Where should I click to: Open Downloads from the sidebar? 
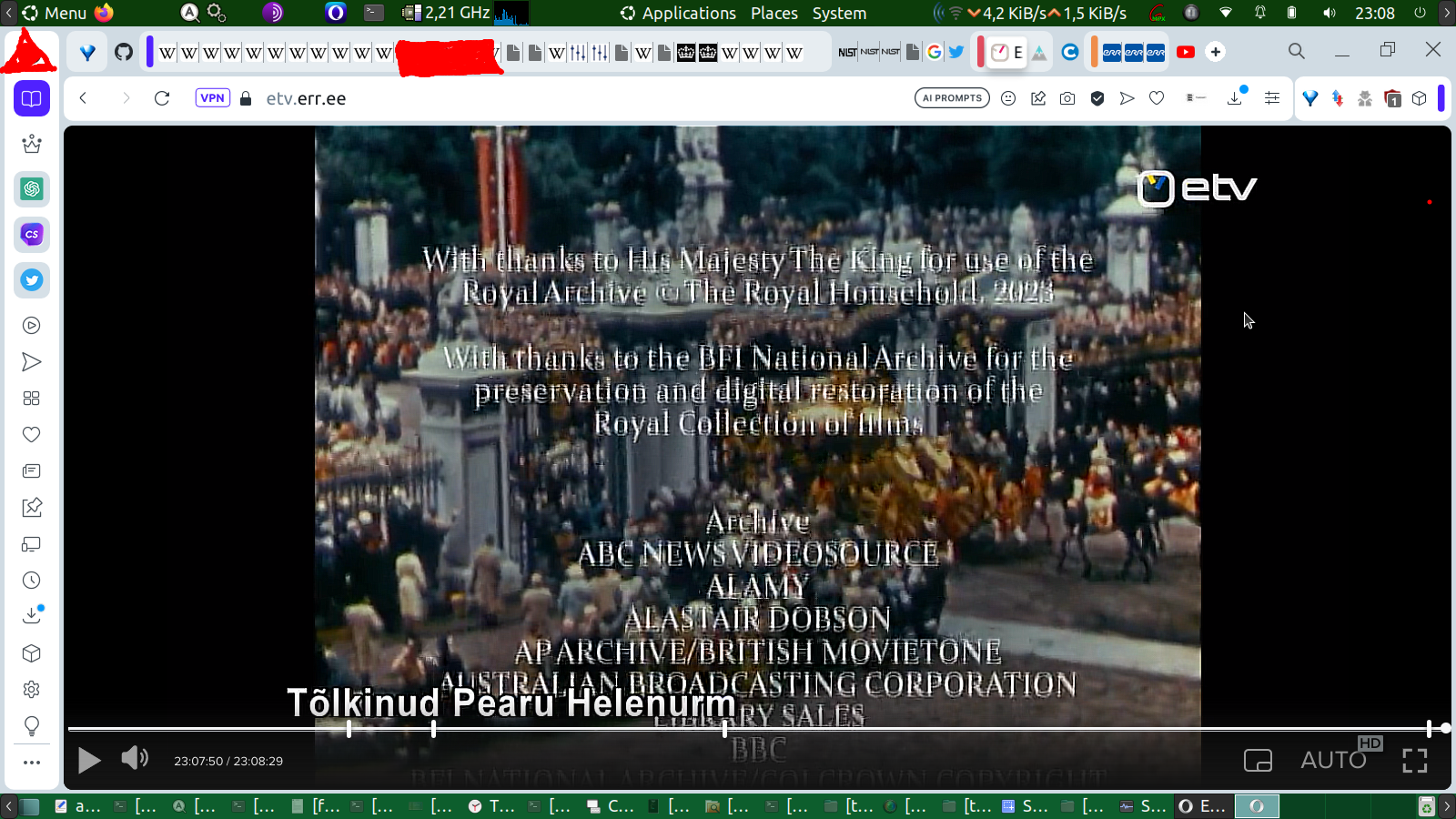32,616
